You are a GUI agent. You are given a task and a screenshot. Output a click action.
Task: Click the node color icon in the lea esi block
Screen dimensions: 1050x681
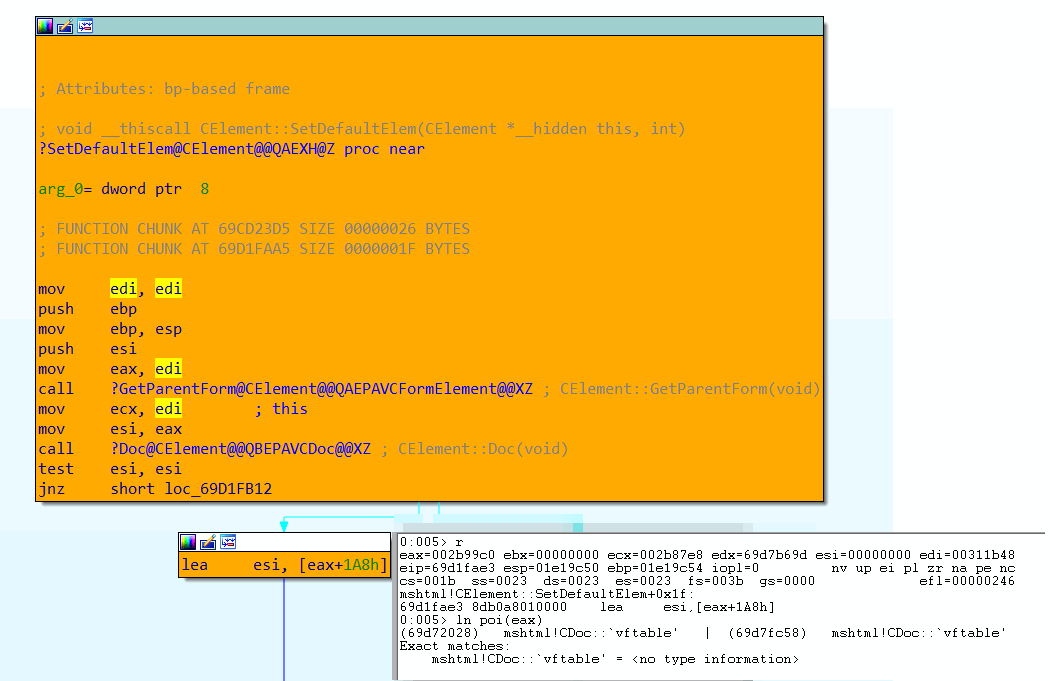coord(188,542)
